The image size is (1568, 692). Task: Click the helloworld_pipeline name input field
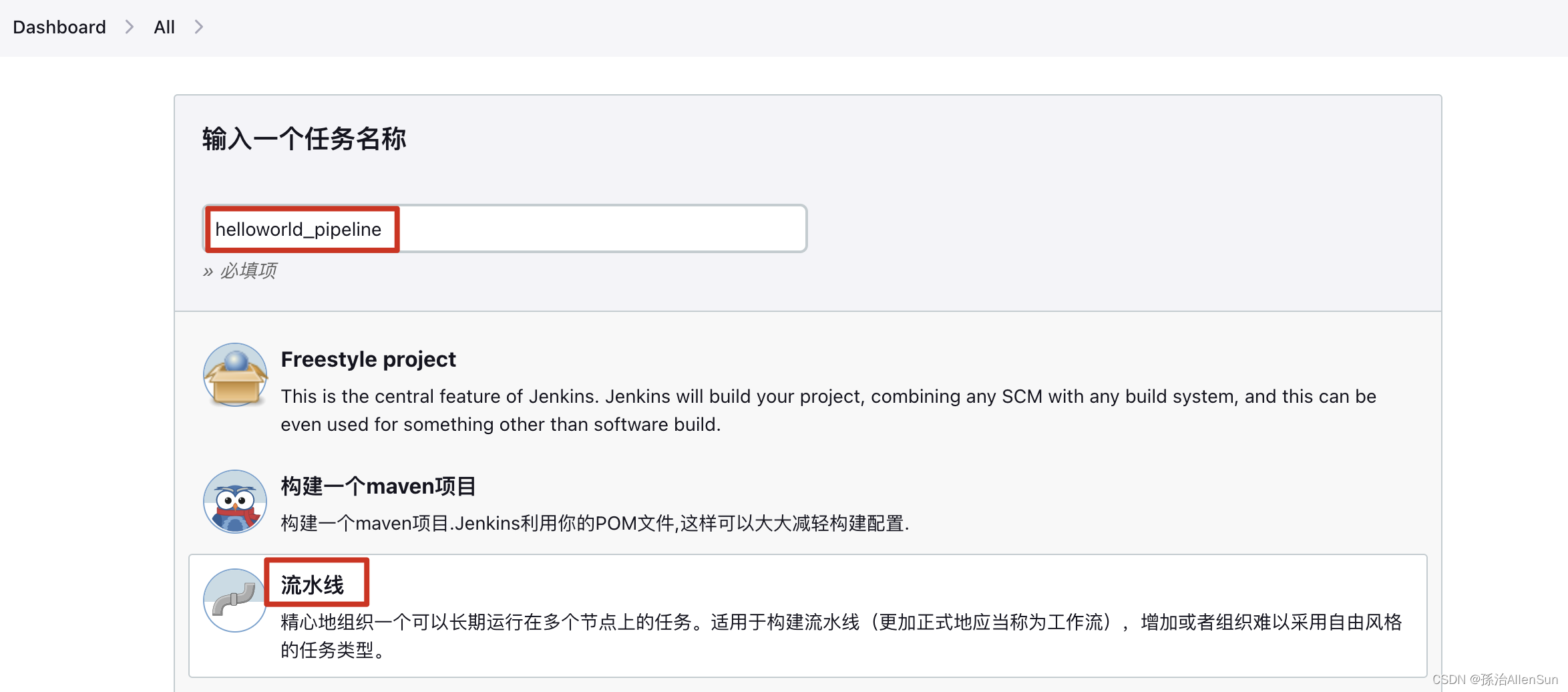coord(504,228)
